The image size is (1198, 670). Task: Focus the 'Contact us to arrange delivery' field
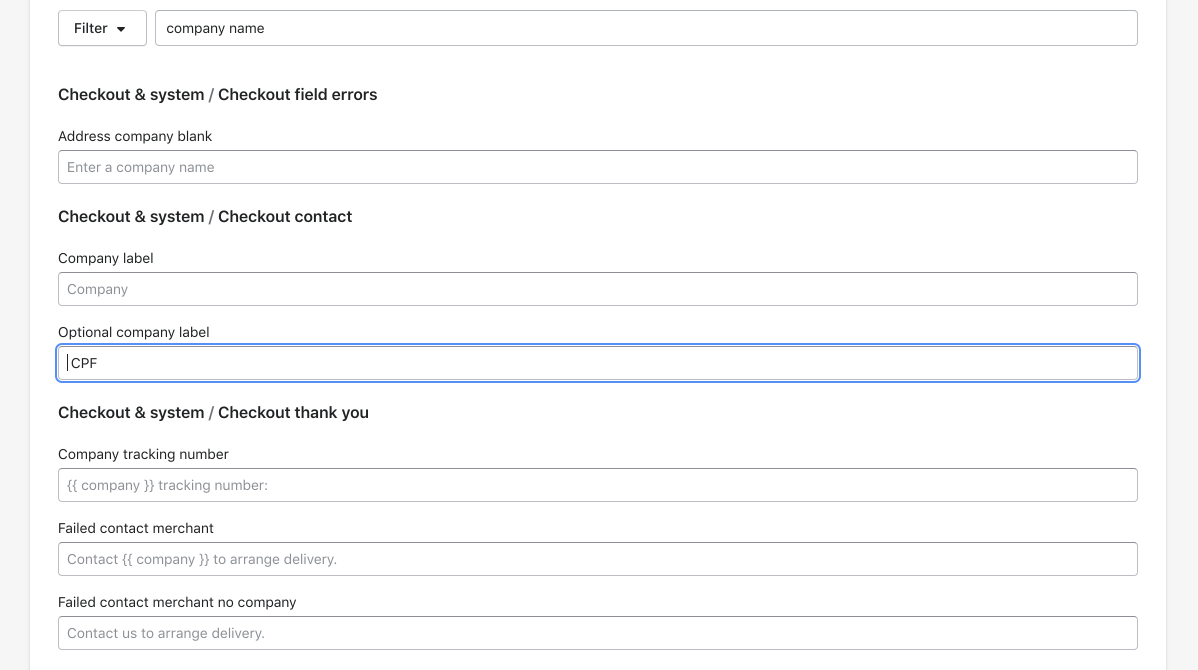pos(597,633)
